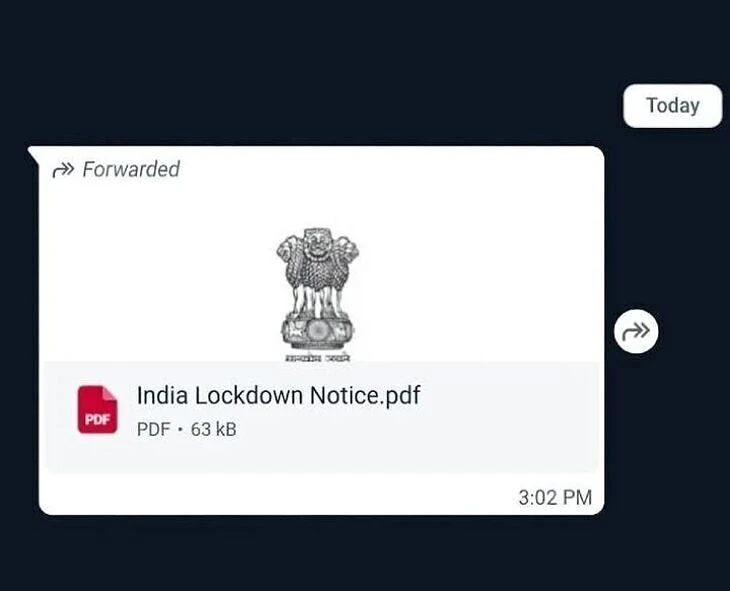Click the 63 kB file size text

[214, 429]
